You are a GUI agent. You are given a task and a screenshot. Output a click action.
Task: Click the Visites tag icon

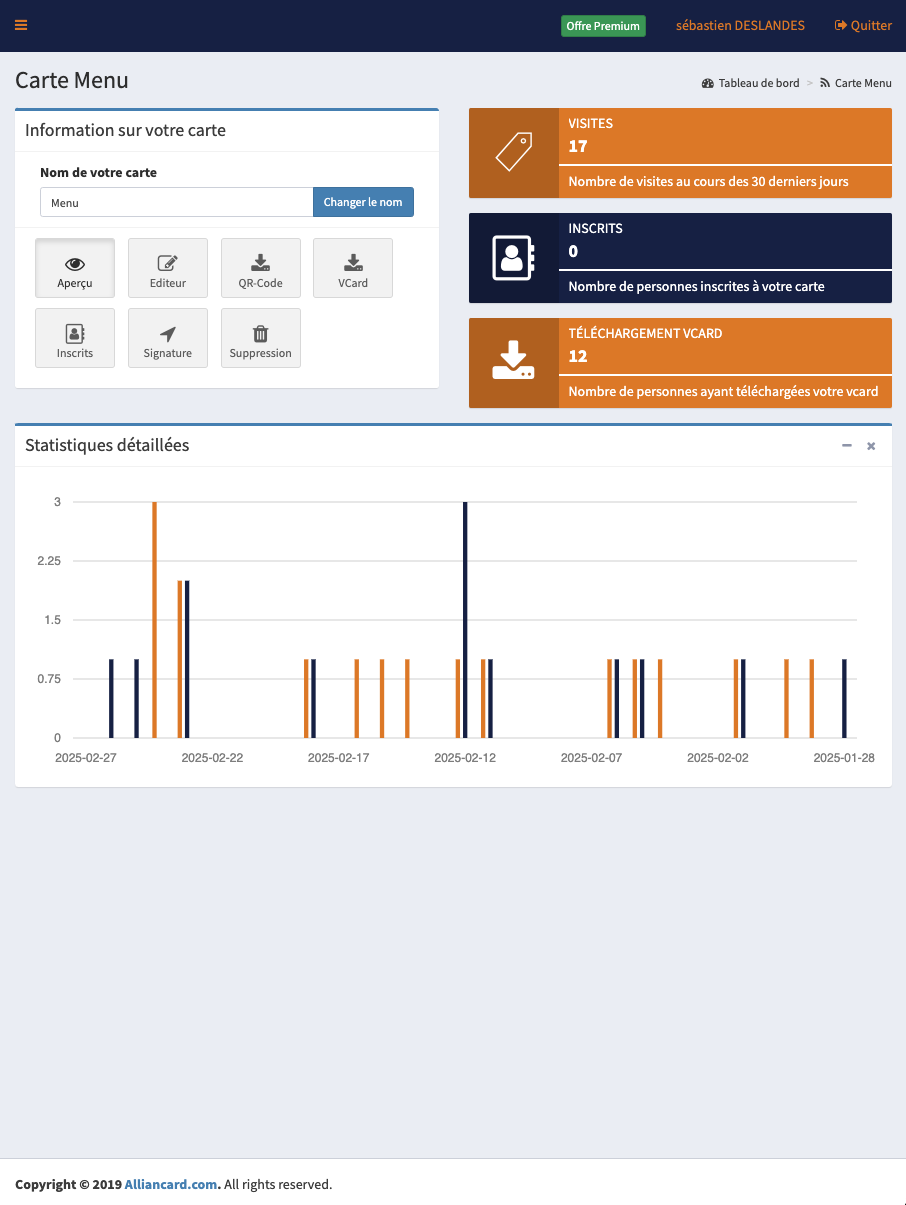pos(514,153)
